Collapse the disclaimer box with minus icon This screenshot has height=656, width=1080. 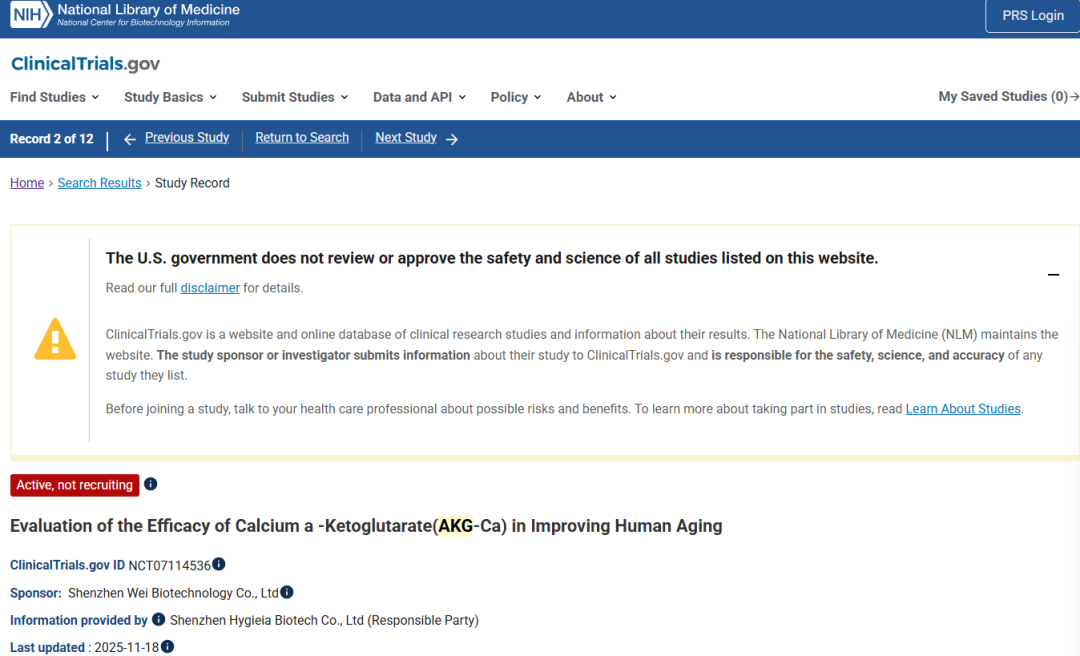1053,274
